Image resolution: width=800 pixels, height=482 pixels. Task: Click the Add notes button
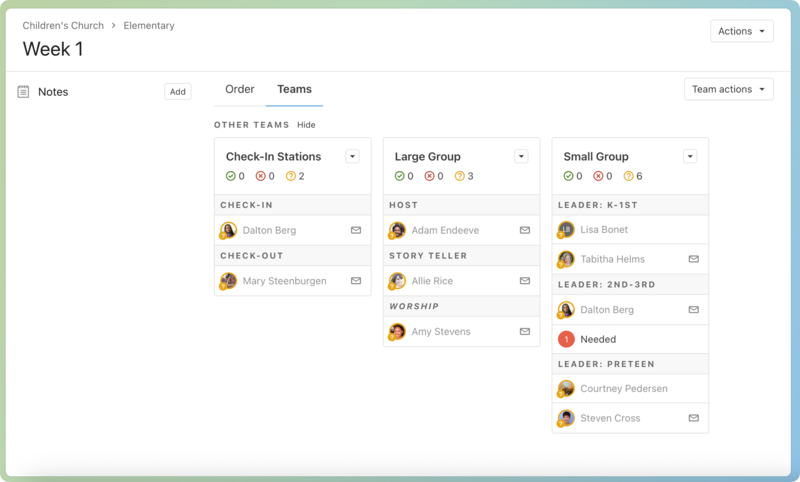[177, 92]
